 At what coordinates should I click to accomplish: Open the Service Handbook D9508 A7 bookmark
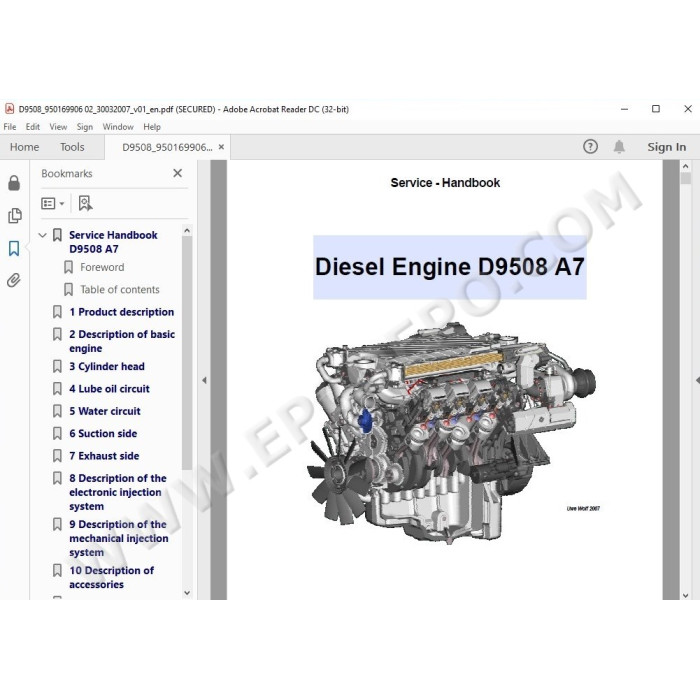tap(113, 242)
